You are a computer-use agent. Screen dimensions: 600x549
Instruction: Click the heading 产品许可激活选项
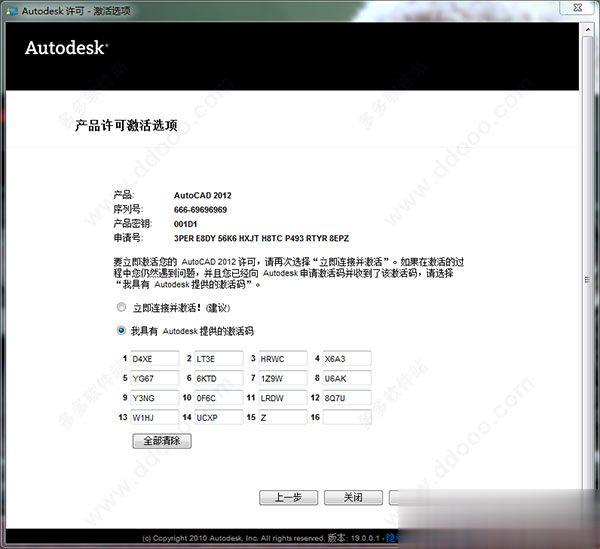[126, 125]
